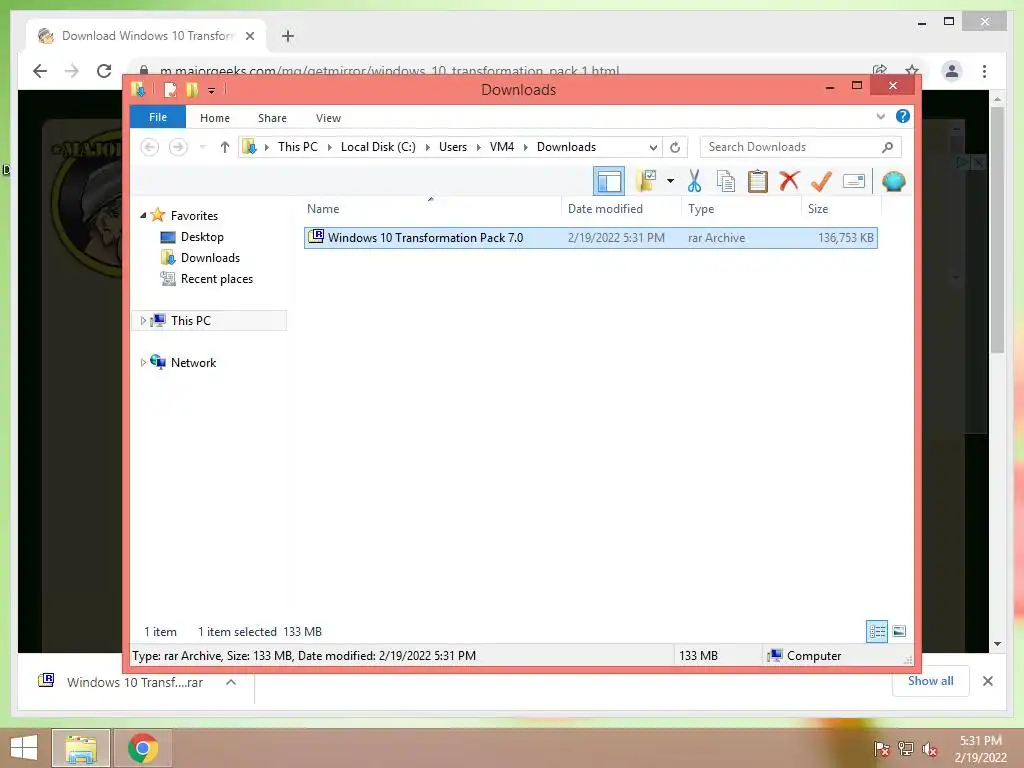Open a new Chrome tab

click(287, 36)
